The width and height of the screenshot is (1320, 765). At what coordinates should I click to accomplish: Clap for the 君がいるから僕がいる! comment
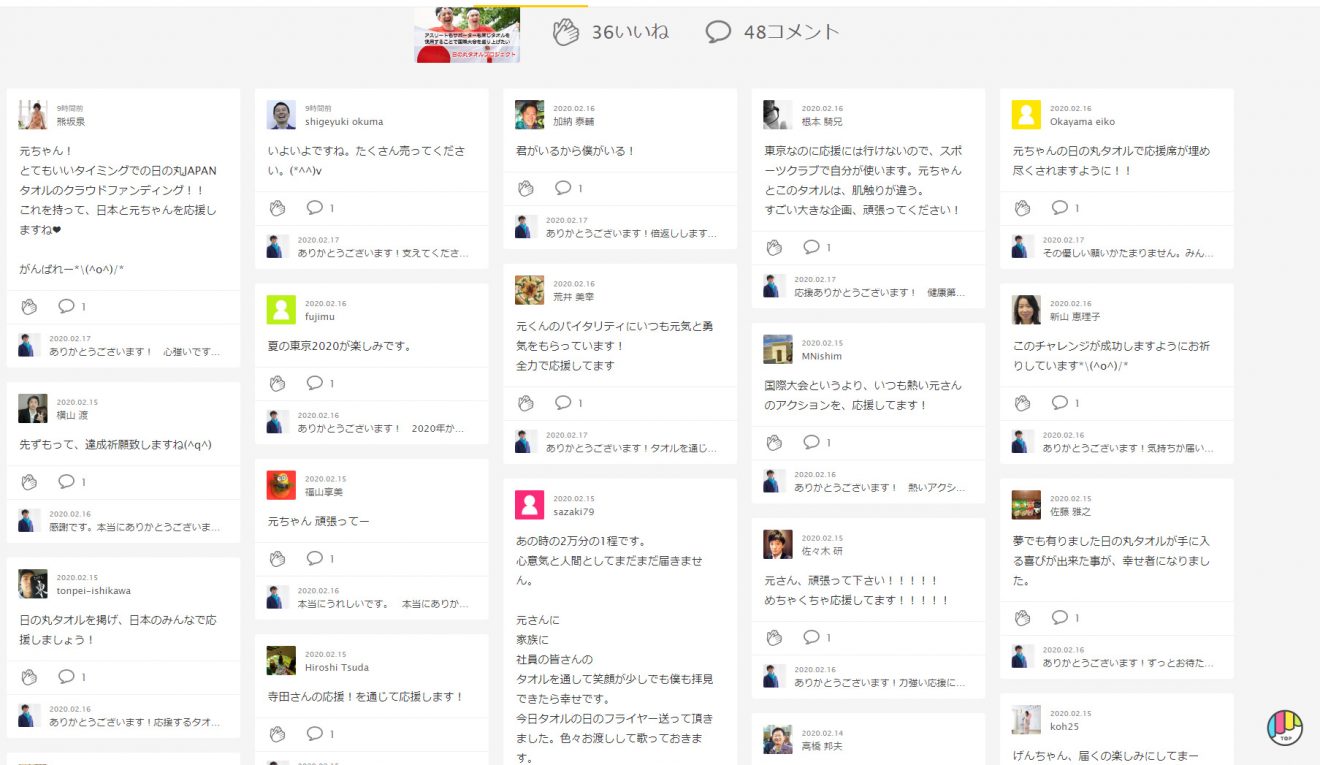pyautogui.click(x=526, y=187)
